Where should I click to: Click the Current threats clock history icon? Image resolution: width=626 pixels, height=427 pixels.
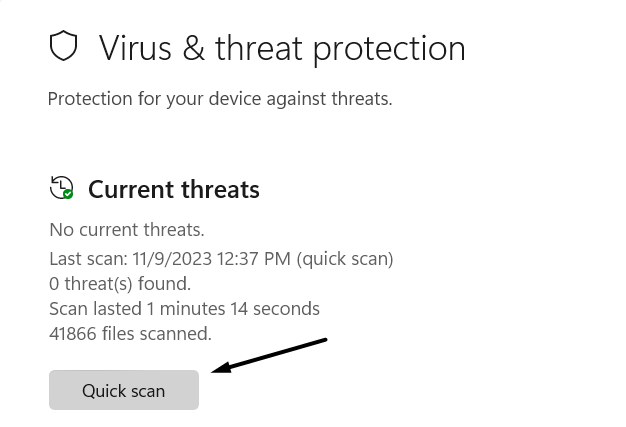point(61,188)
